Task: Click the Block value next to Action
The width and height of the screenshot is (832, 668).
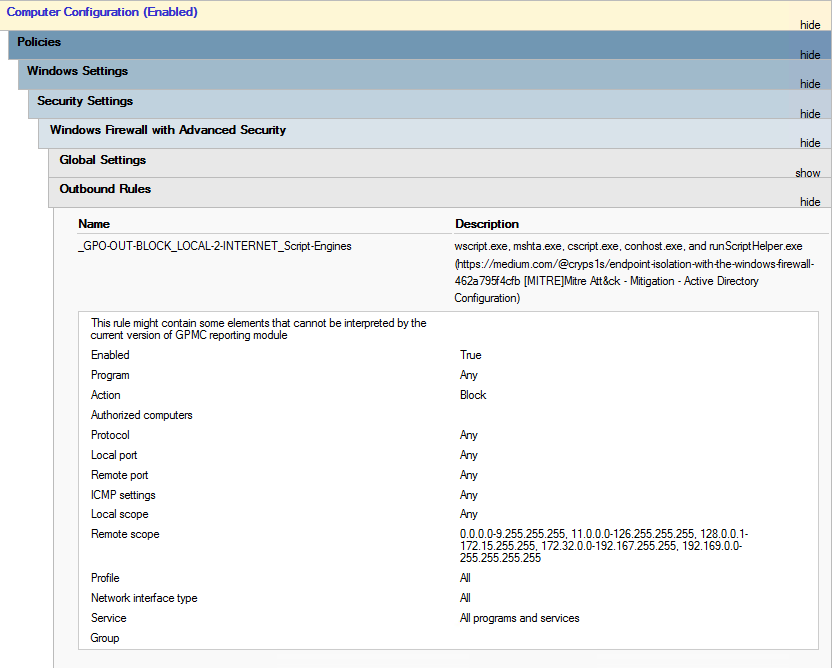Action: pos(473,395)
